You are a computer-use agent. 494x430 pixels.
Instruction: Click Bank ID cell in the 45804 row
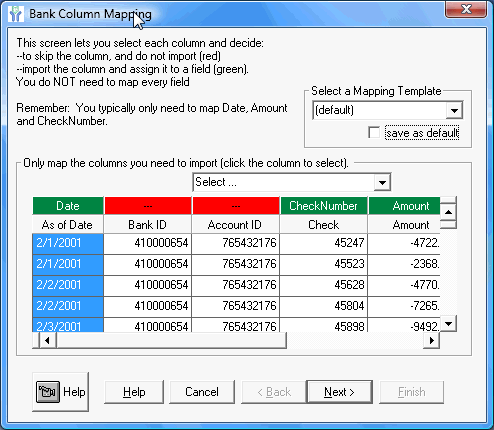(x=148, y=307)
